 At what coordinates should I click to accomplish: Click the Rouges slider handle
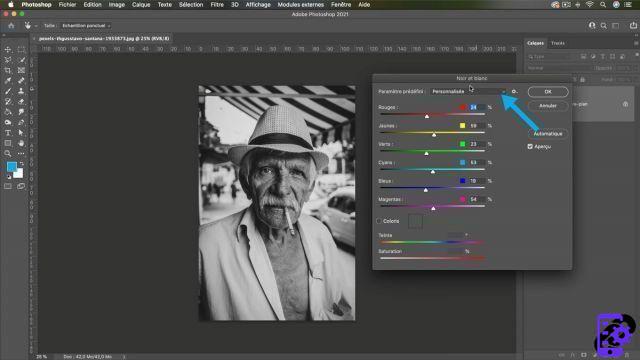pos(427,116)
